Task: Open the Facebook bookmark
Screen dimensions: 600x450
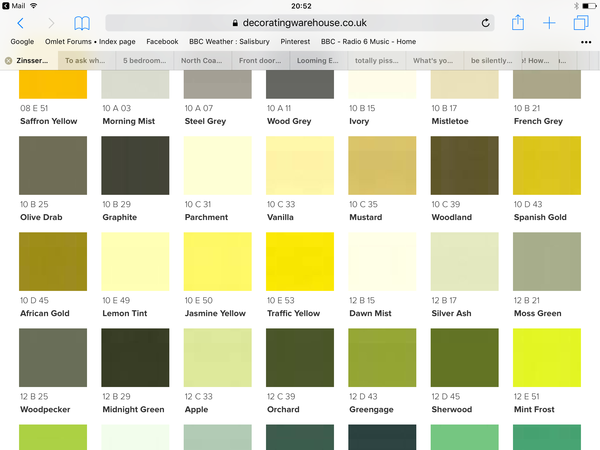Action: (162, 41)
